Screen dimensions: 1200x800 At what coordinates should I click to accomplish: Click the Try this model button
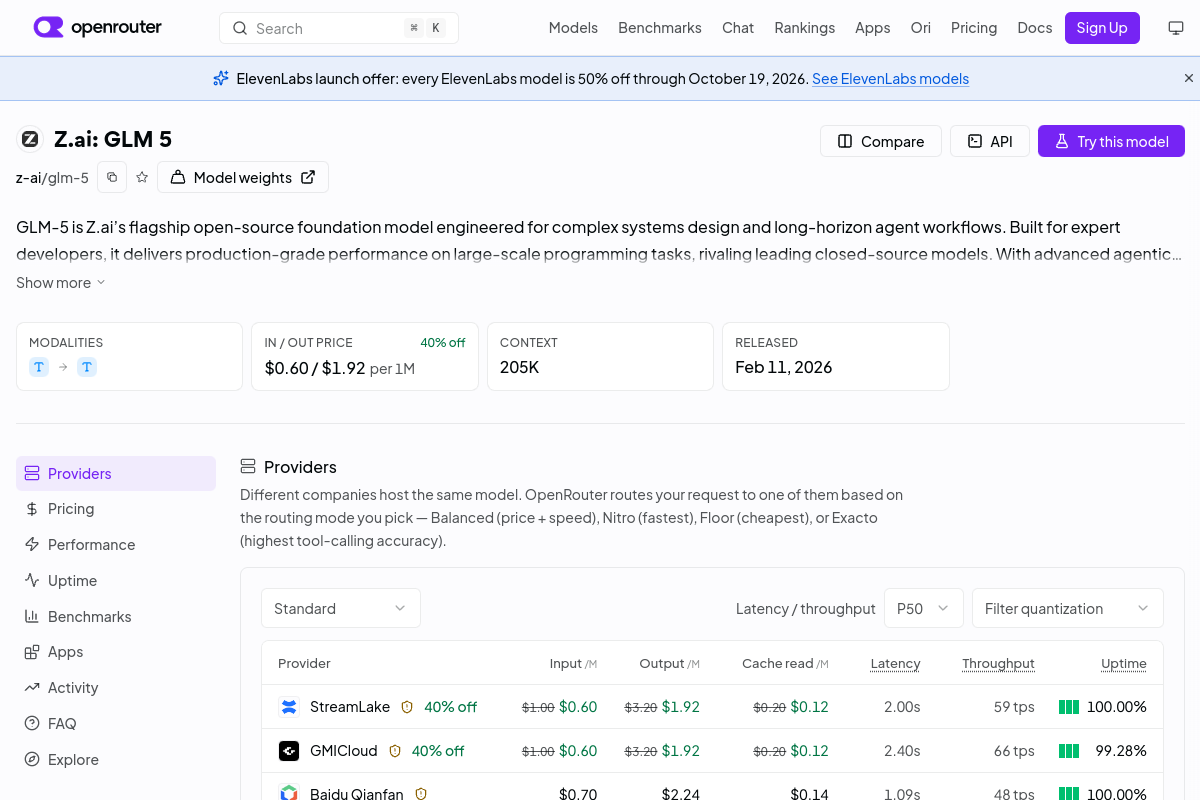(1111, 141)
